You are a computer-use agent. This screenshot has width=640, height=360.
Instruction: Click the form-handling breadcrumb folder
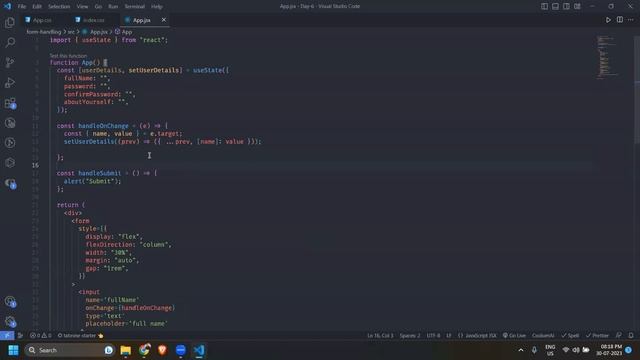coord(44,31)
